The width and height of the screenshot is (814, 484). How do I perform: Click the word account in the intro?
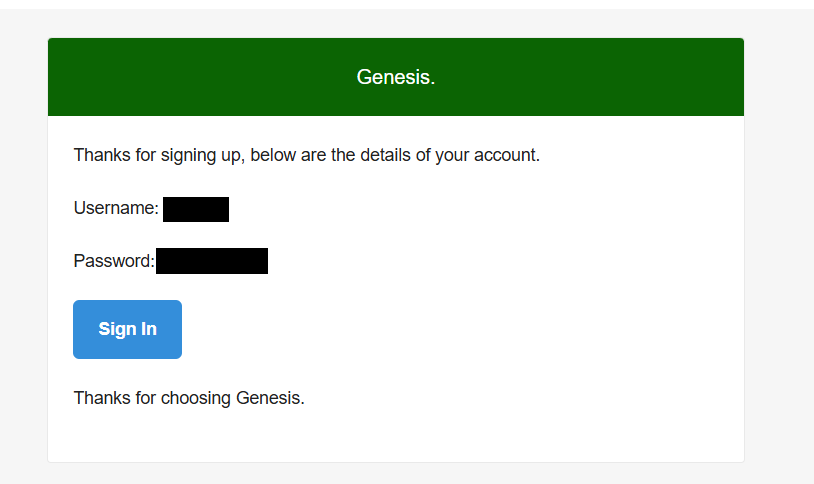[x=505, y=155]
